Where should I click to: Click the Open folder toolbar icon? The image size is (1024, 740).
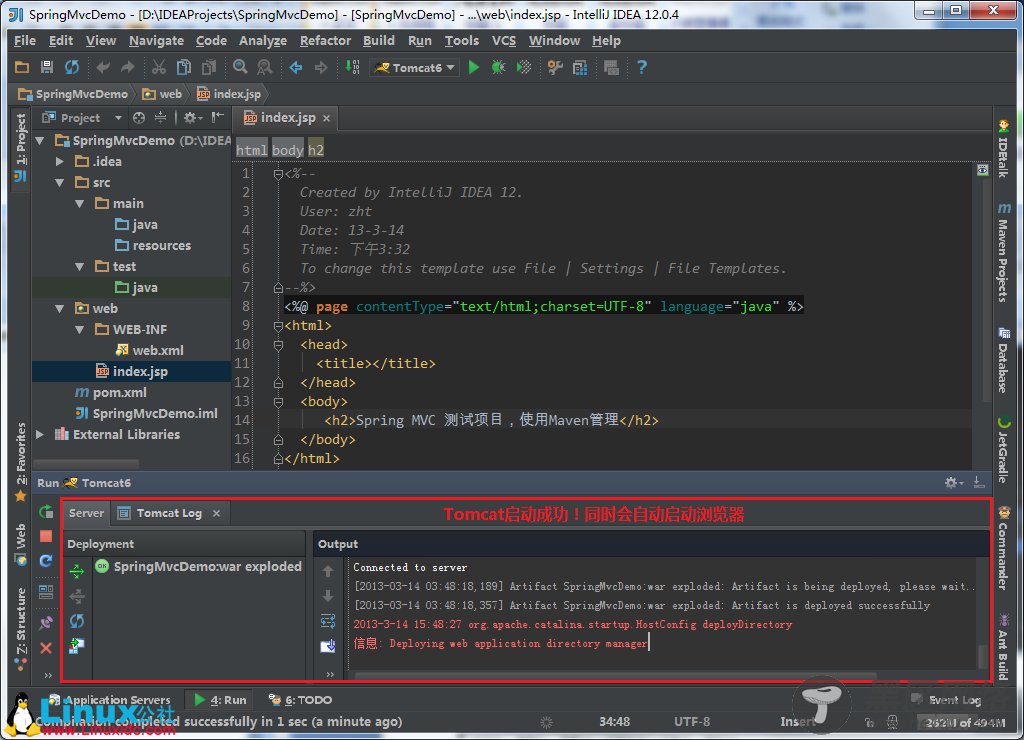22,67
